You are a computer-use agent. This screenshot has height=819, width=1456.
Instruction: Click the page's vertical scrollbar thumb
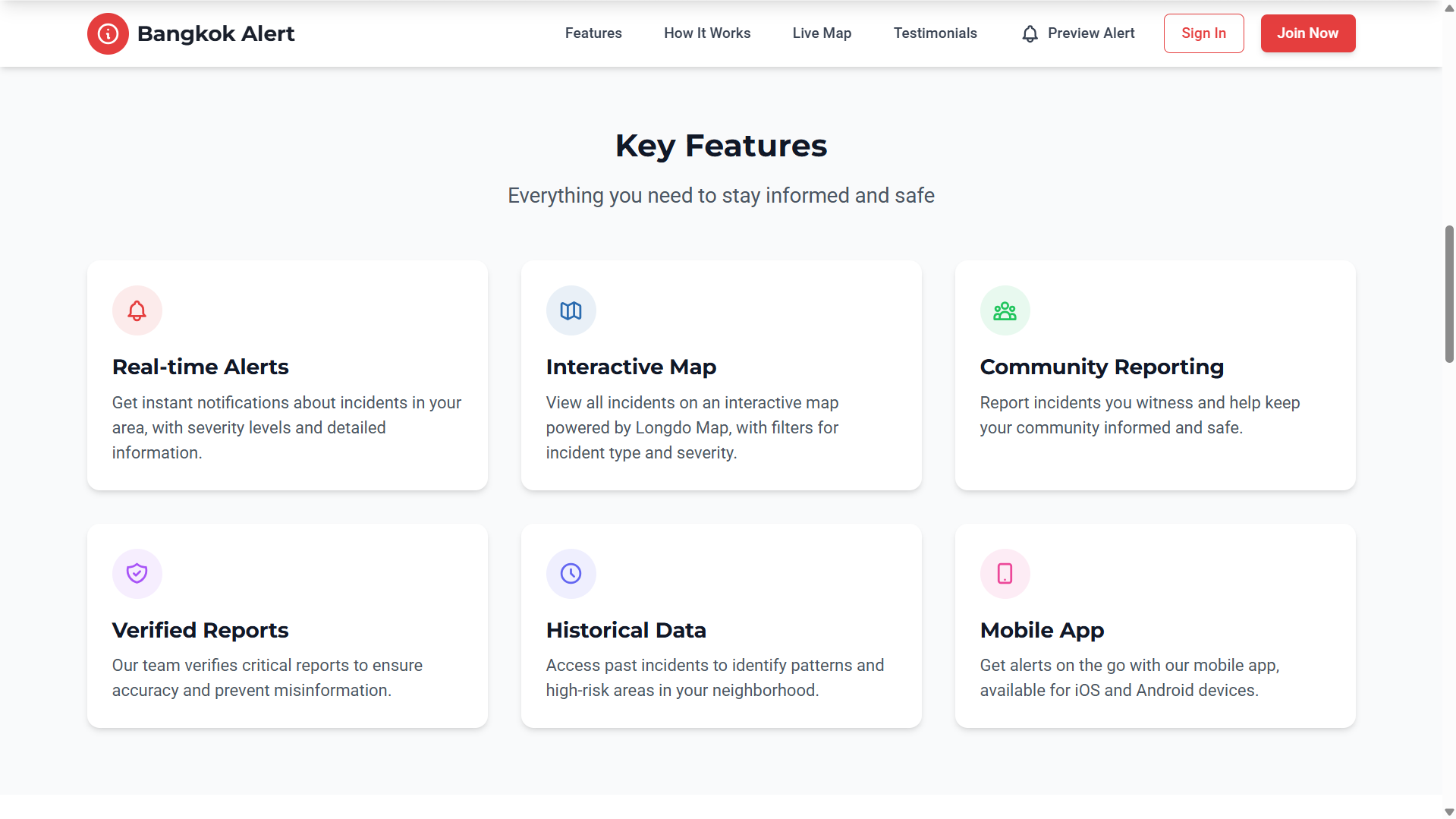[1448, 294]
